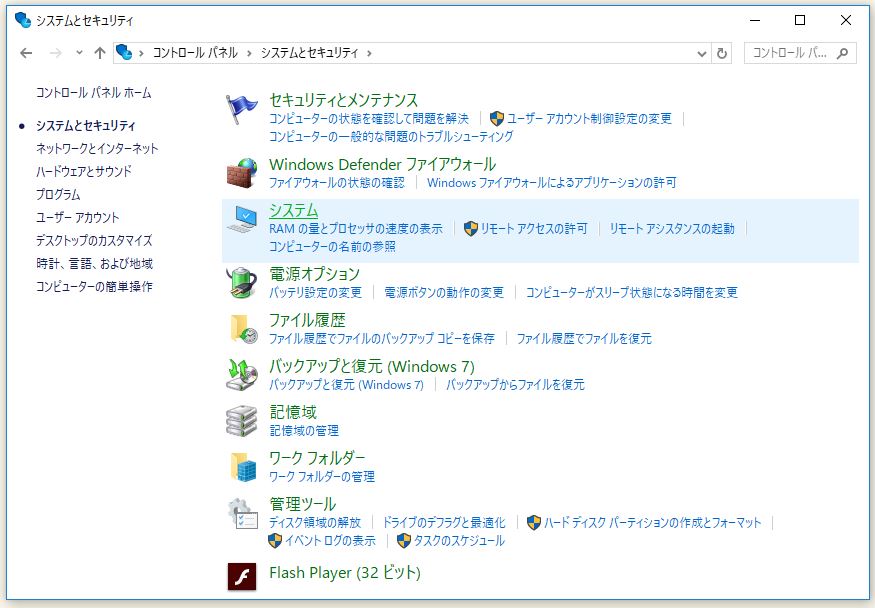Click コンピューターがスリープ状態になる時間を変更
This screenshot has width=875, height=608.
click(632, 292)
